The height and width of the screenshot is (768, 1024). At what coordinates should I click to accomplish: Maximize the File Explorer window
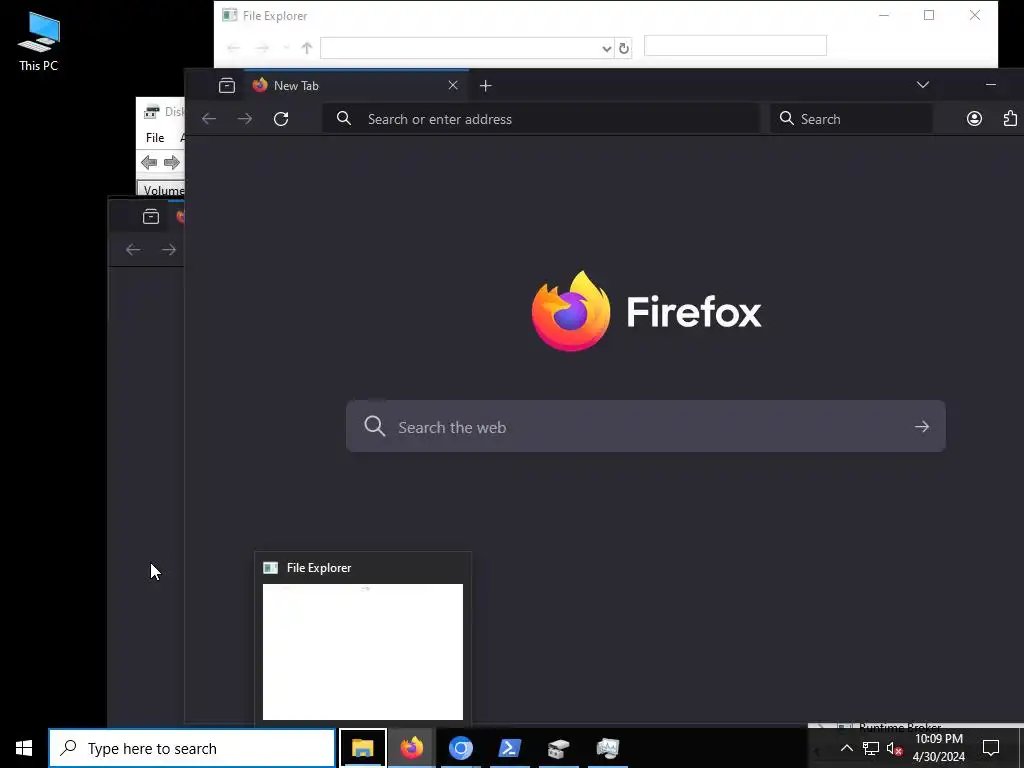tap(929, 15)
